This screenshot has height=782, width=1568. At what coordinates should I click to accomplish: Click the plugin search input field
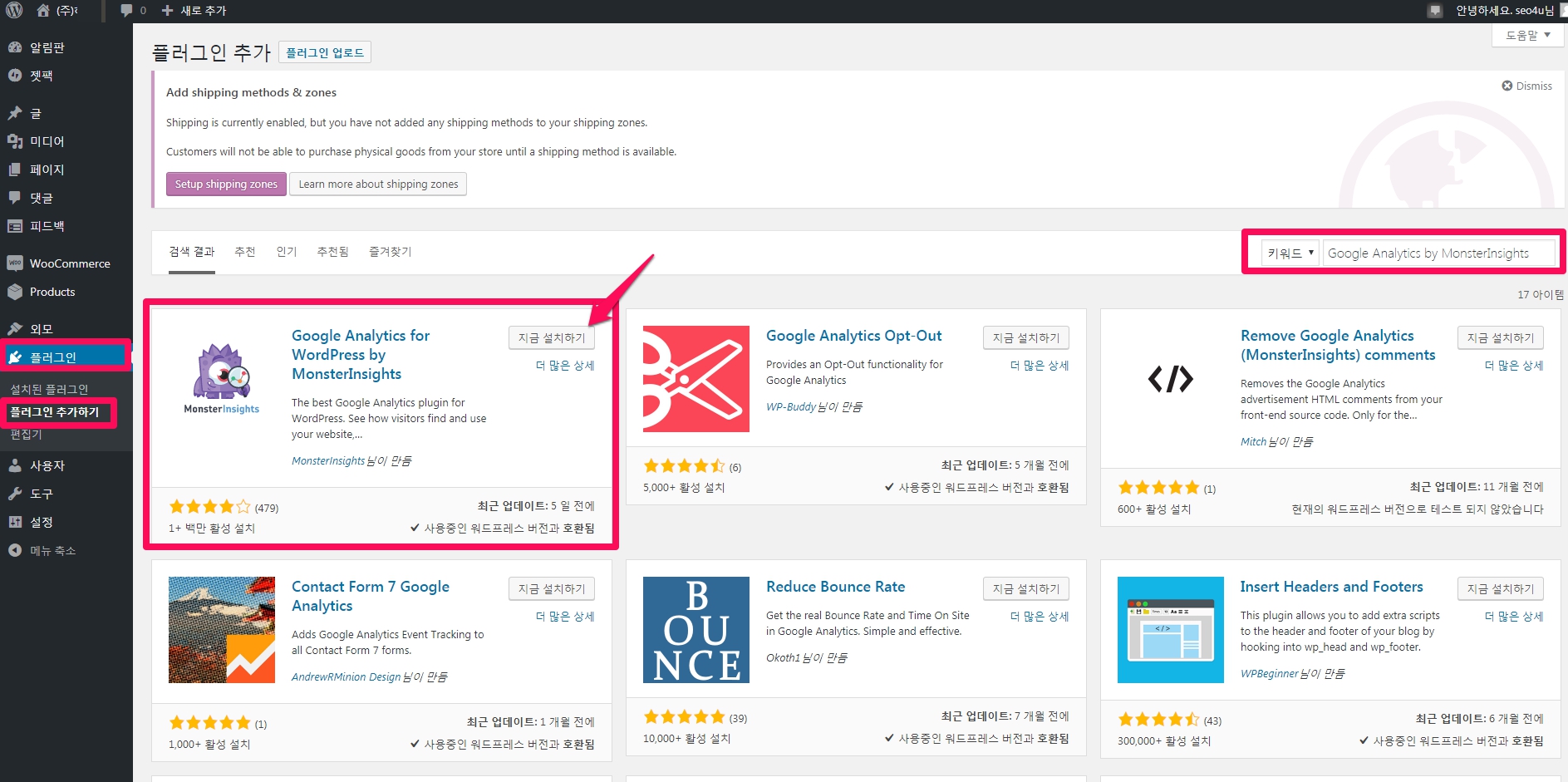coord(1438,253)
